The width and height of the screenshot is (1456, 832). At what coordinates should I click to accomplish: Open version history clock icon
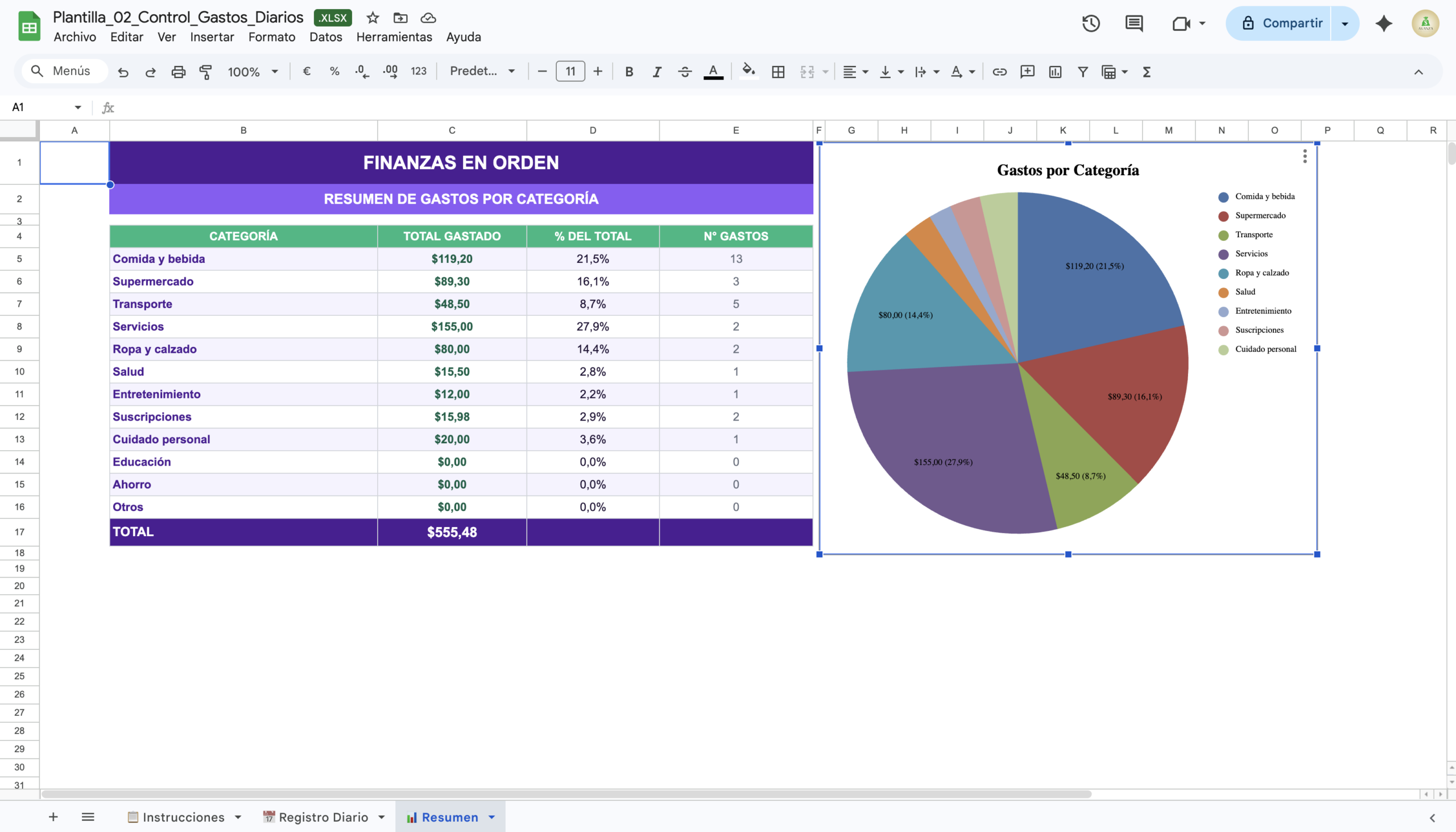click(x=1090, y=23)
